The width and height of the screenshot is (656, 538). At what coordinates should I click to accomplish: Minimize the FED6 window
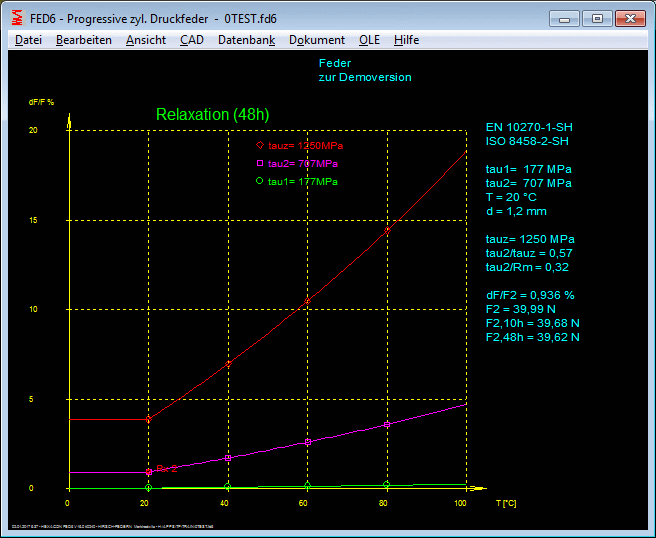[x=568, y=18]
